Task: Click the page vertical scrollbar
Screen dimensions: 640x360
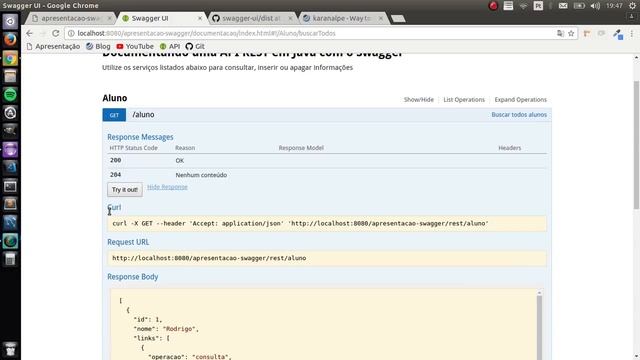Action: 636,145
